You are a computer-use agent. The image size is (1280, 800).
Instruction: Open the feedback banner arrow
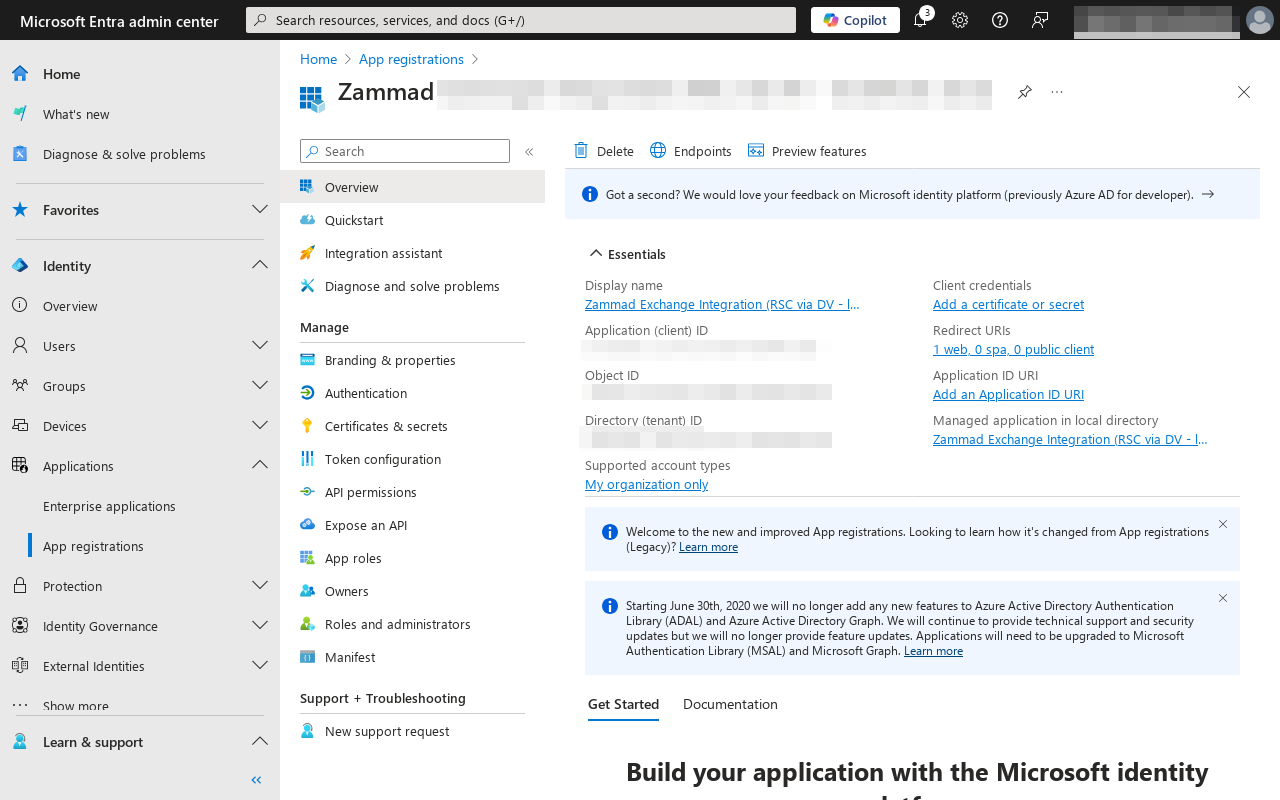1208,194
